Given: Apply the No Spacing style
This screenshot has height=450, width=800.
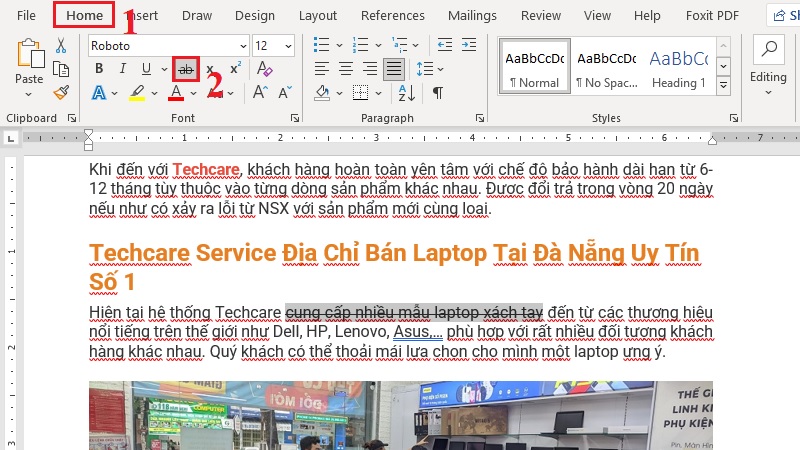Looking at the screenshot, I should (607, 66).
